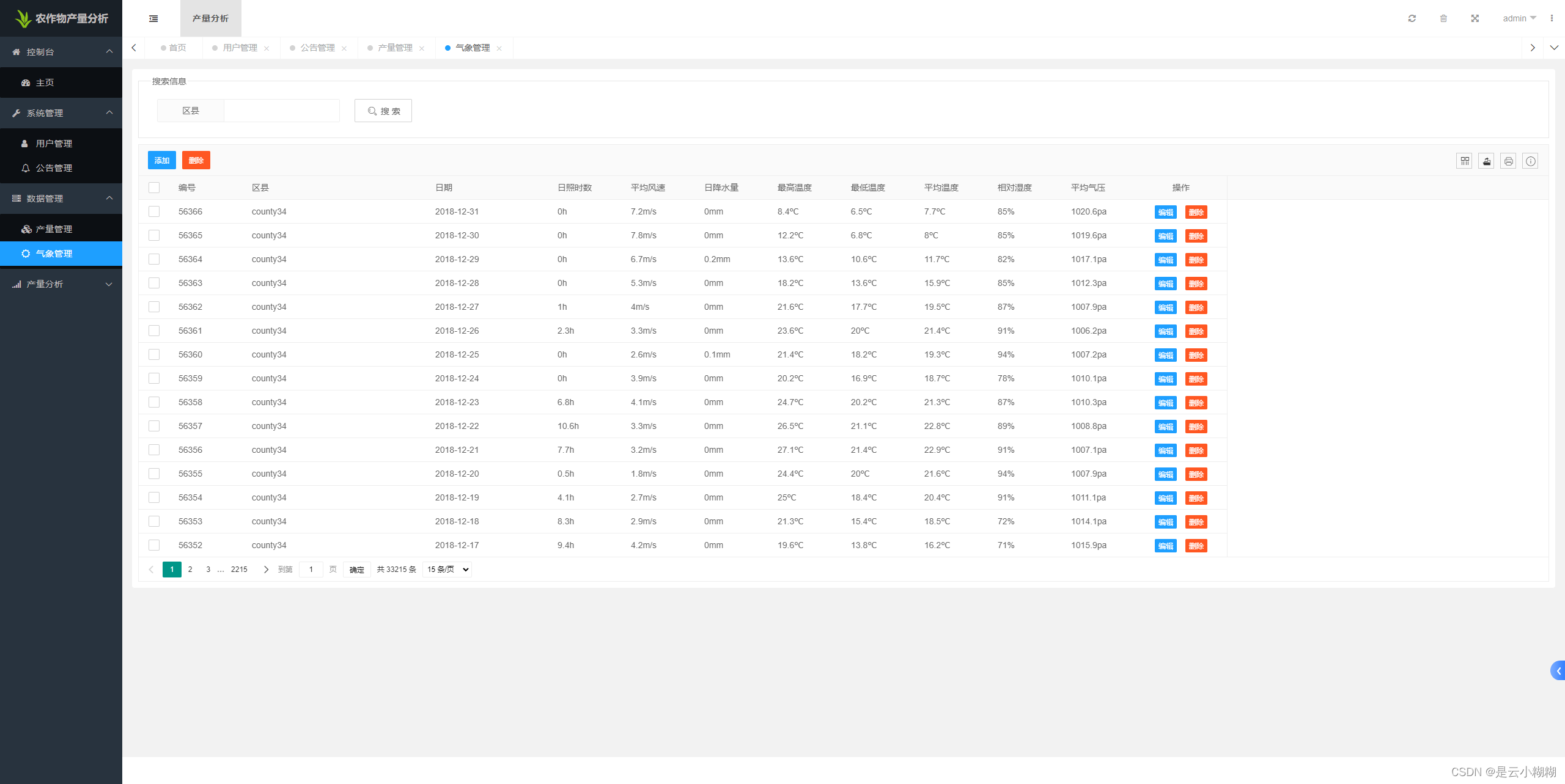Check the row checkbox for record 56366
The height and width of the screenshot is (784, 1565).
[x=154, y=211]
